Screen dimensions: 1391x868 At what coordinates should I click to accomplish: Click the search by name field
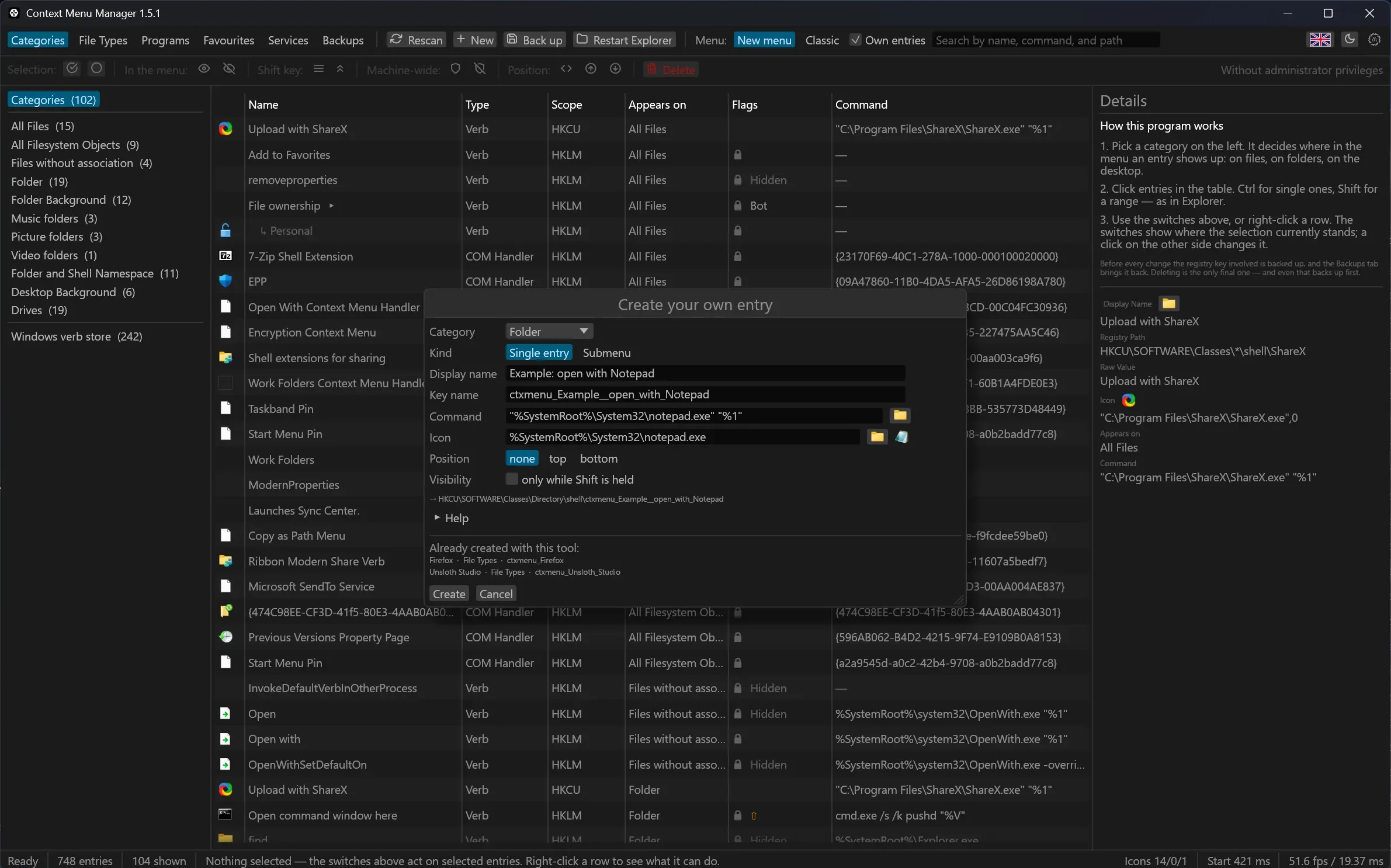1046,40
